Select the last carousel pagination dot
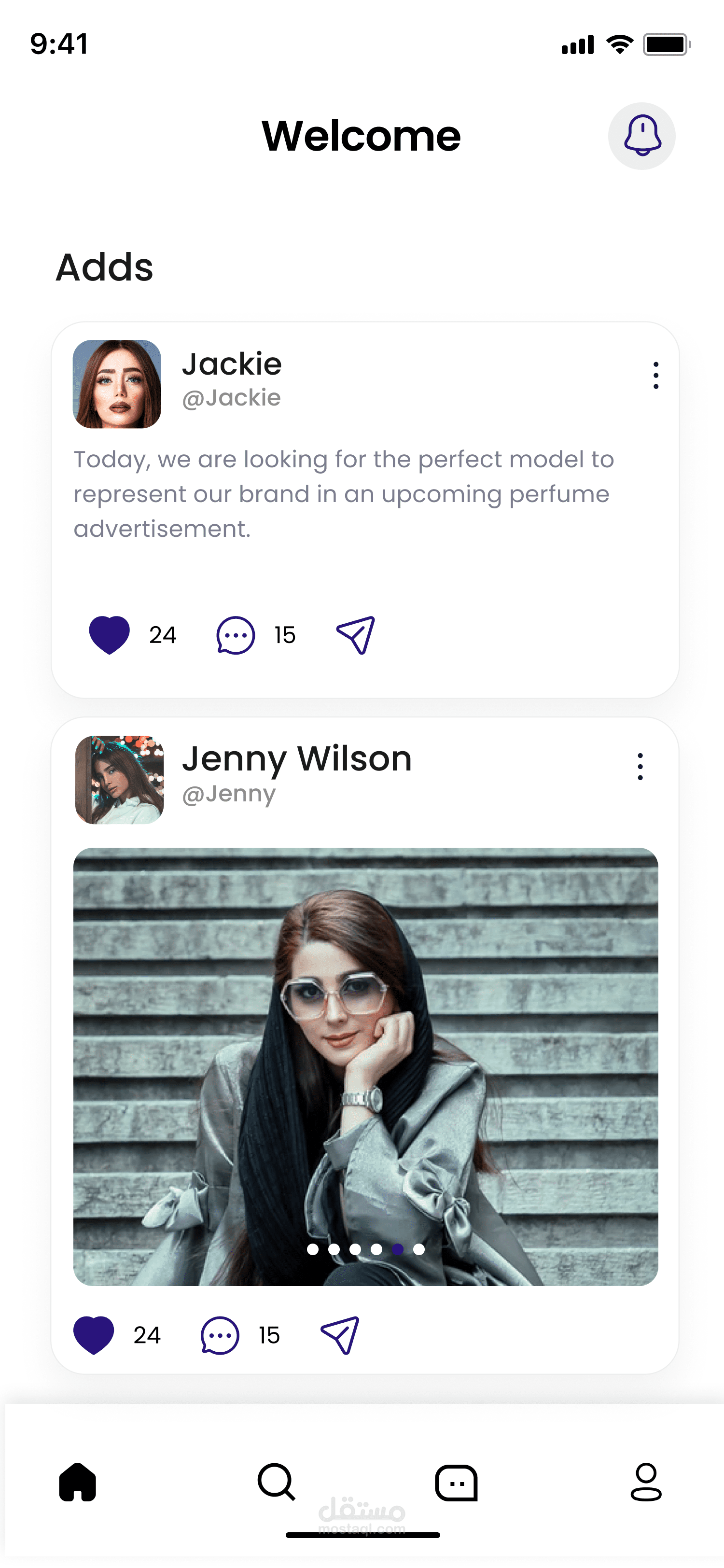This screenshot has width=724, height=1568. (x=419, y=1249)
